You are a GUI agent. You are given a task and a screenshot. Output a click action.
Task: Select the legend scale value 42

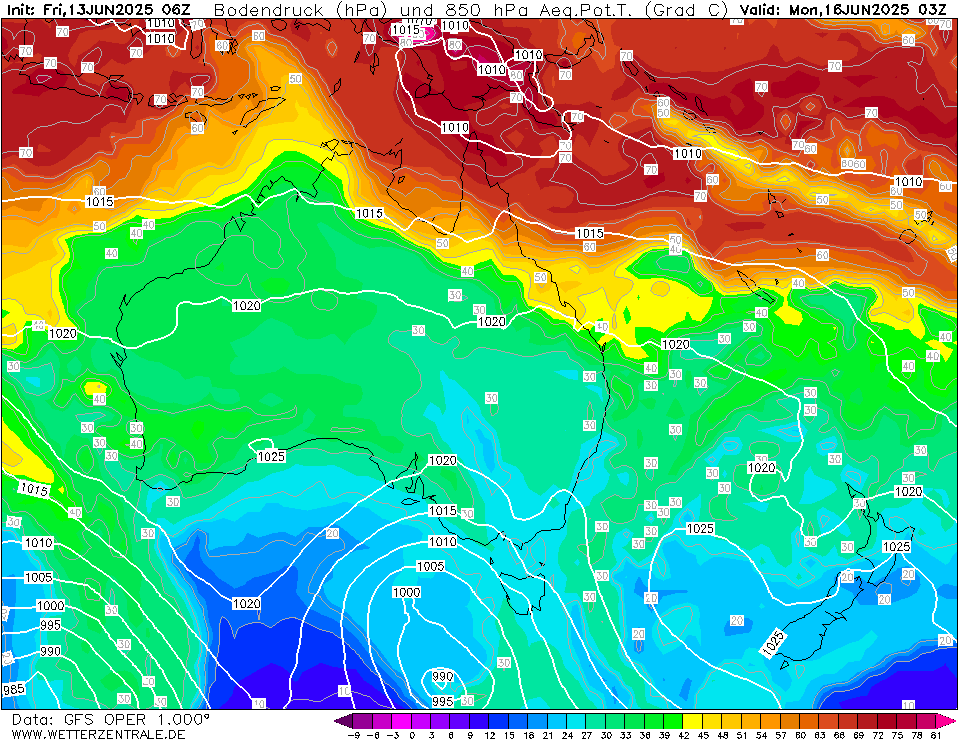pyautogui.click(x=683, y=735)
